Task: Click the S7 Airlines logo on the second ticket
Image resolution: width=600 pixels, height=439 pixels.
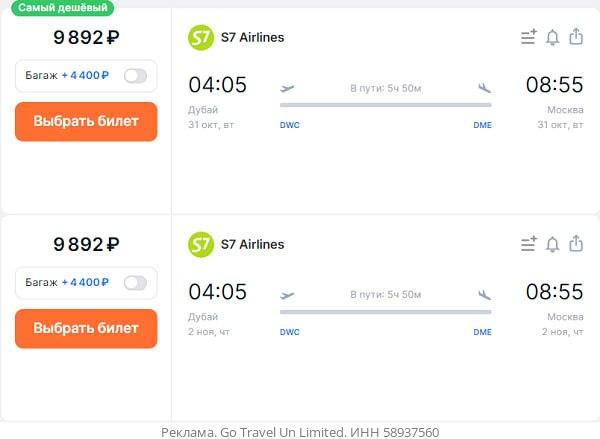Action: 201,244
